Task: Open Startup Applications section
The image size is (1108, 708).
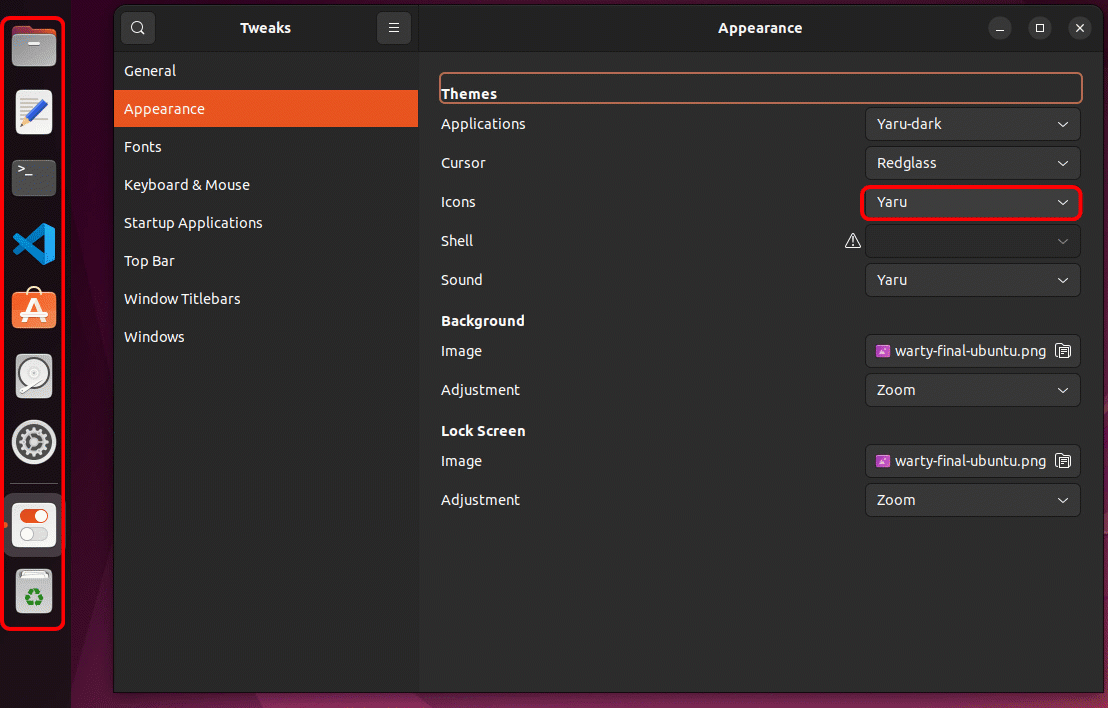Action: click(x=266, y=223)
